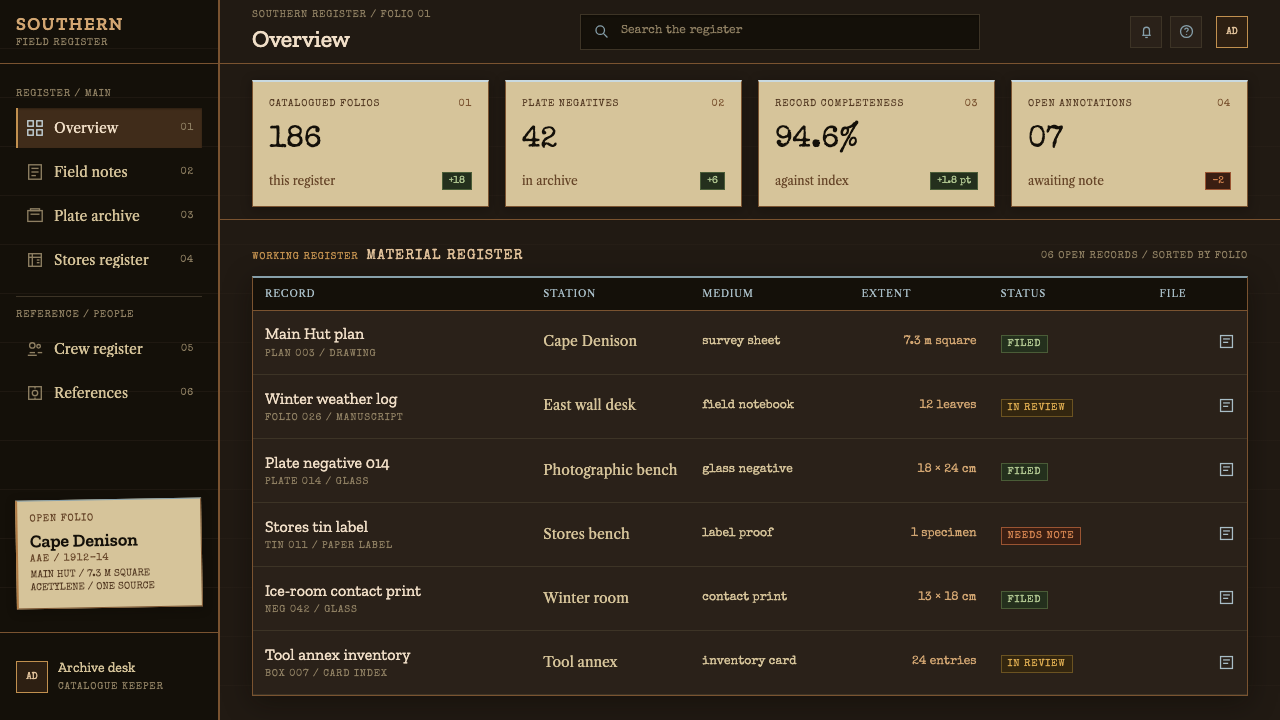Click the Plate archive box icon

click(x=35, y=216)
